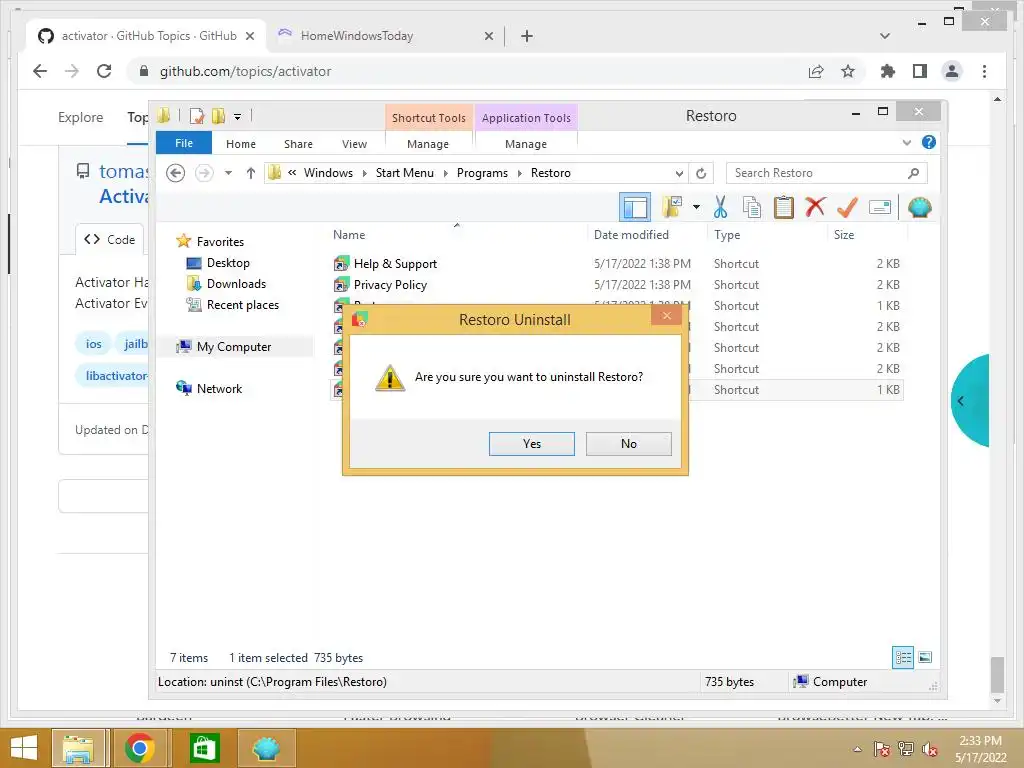
Task: Click the Explorer Back navigation arrow
Action: (175, 173)
